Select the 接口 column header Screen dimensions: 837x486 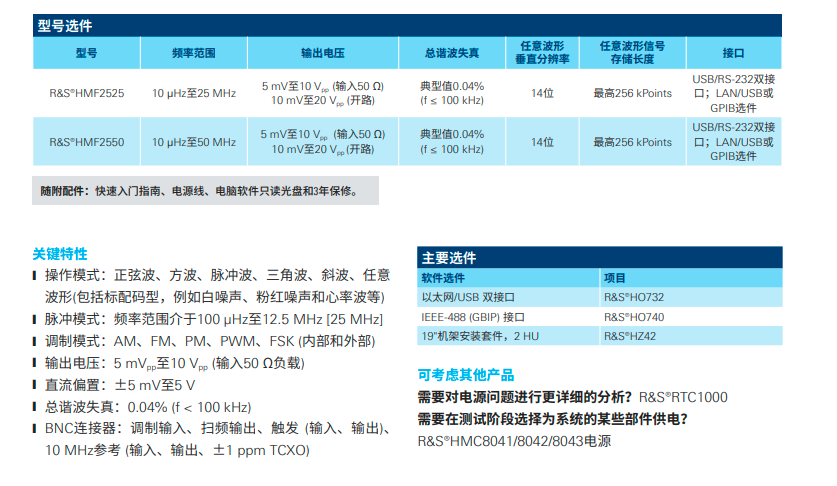click(x=733, y=53)
